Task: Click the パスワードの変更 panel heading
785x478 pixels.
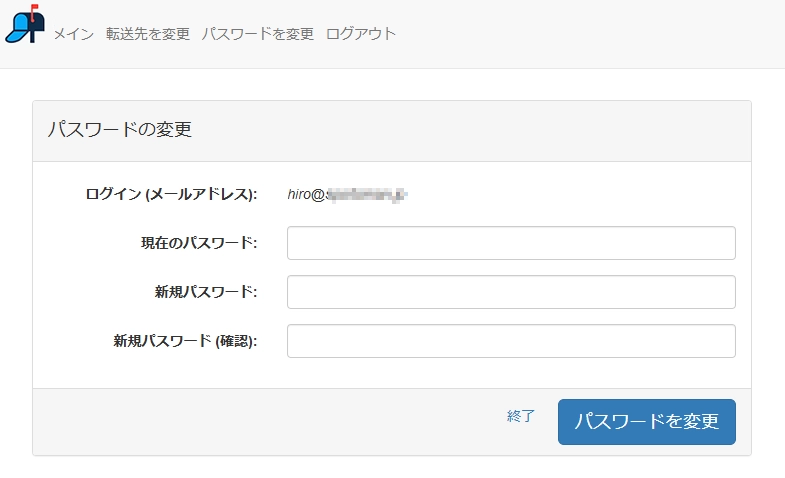Action: tap(120, 130)
